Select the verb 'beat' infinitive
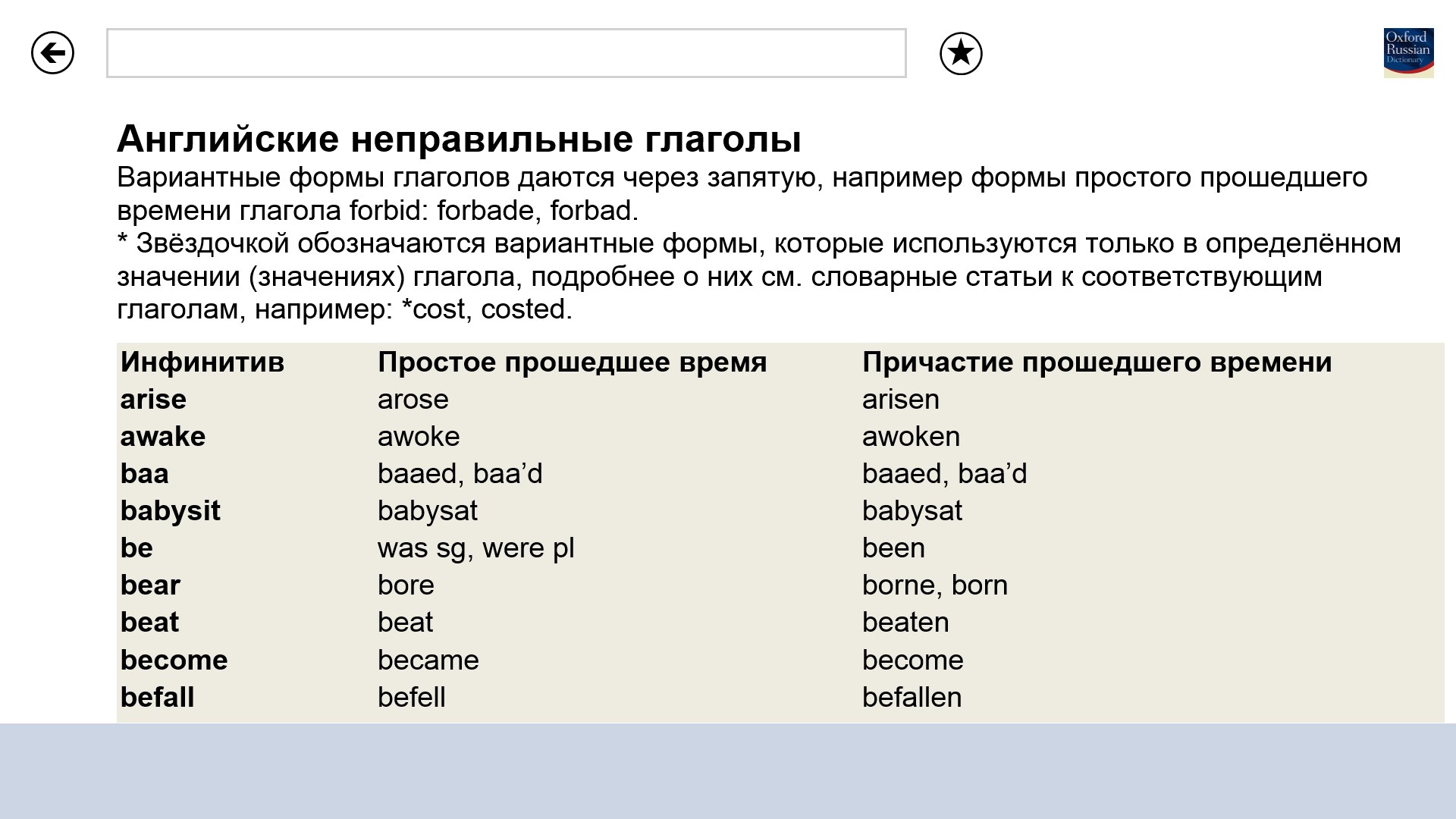The height and width of the screenshot is (819, 1456). point(149,623)
